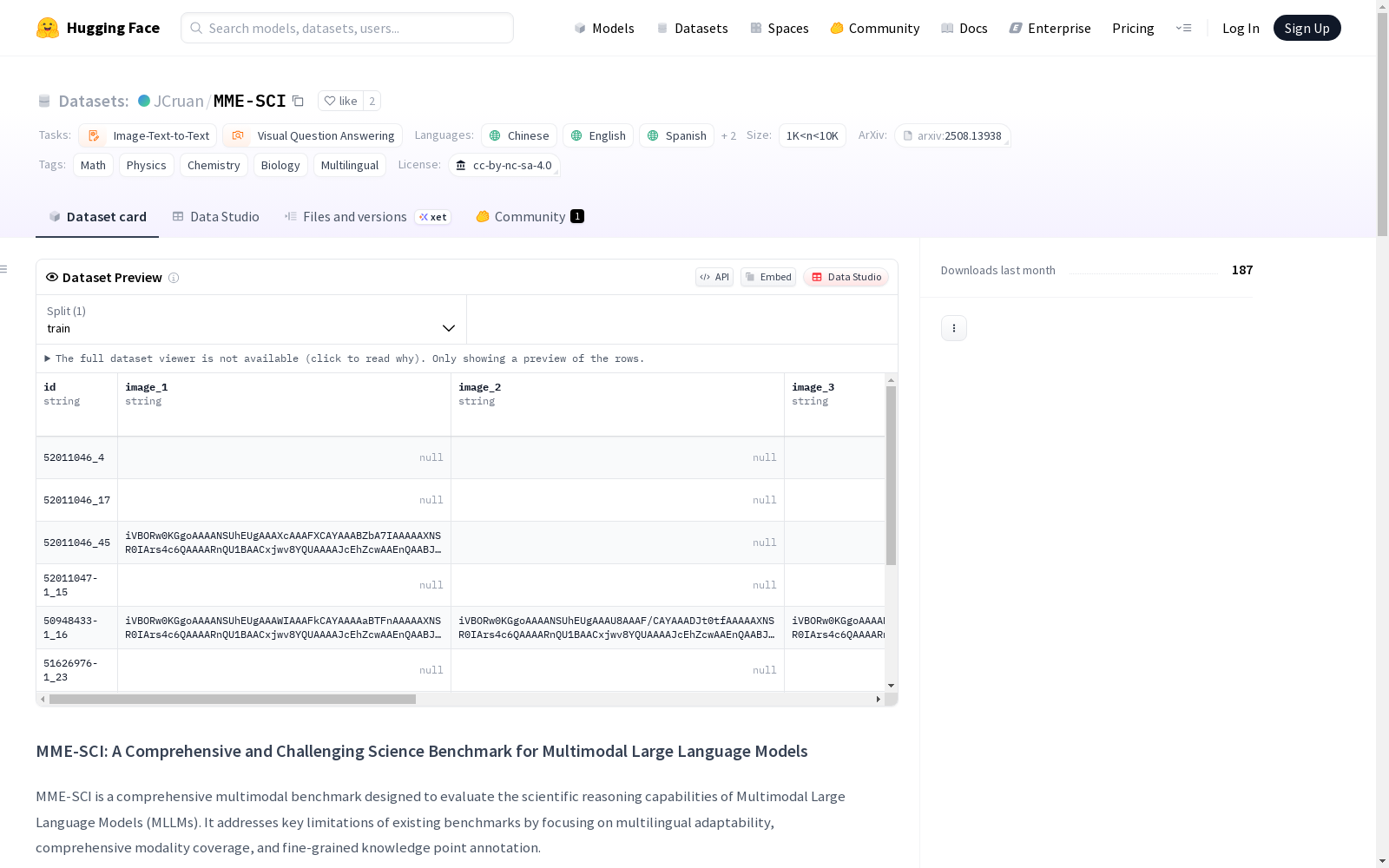Open the Pricing page
The height and width of the screenshot is (868, 1389).
(x=1133, y=28)
